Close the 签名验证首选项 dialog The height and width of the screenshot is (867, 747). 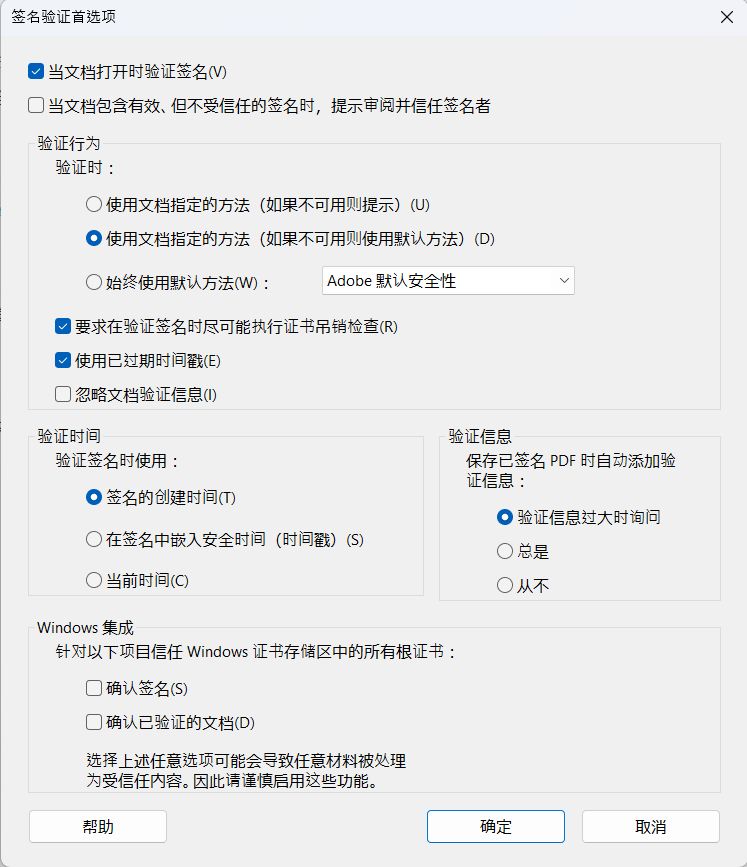click(x=725, y=17)
